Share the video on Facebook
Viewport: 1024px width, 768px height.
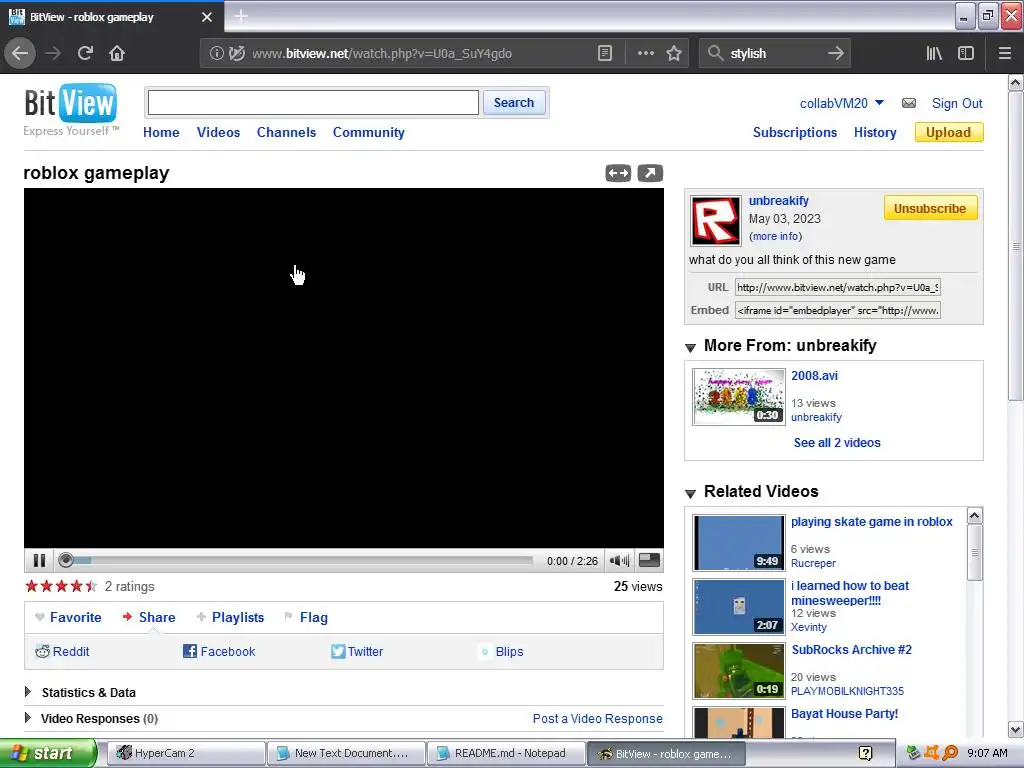click(x=219, y=651)
